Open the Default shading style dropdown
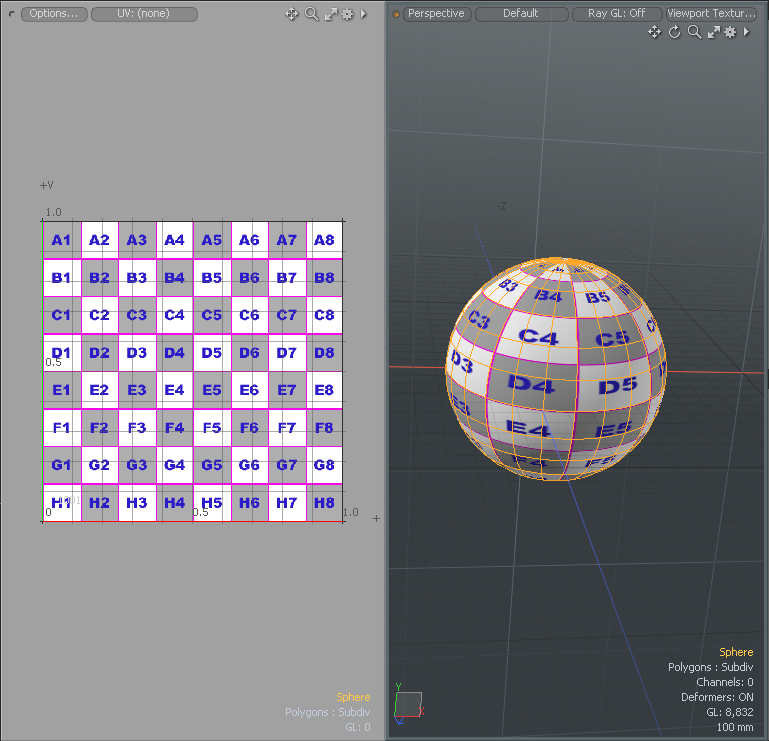The height and width of the screenshot is (741, 769). click(521, 14)
